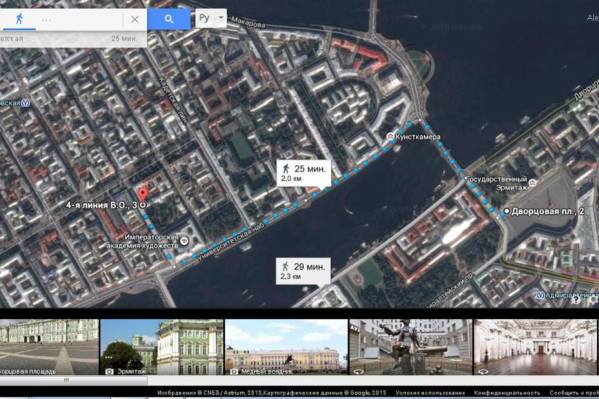Viewport: 599px width, 399px height.
Task: Choose the 29 мин. 2,3 км alternate route
Action: pos(303,271)
